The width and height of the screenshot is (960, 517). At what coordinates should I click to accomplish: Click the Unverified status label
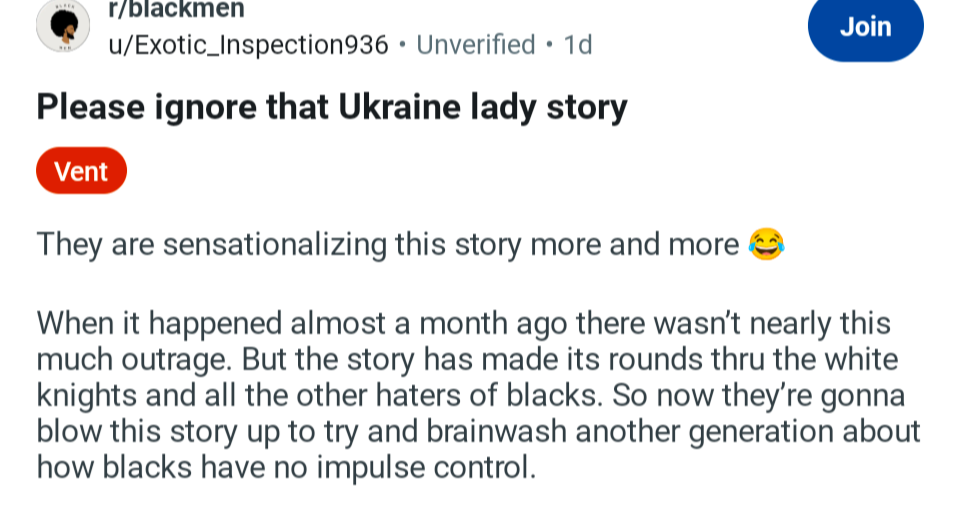coord(475,45)
